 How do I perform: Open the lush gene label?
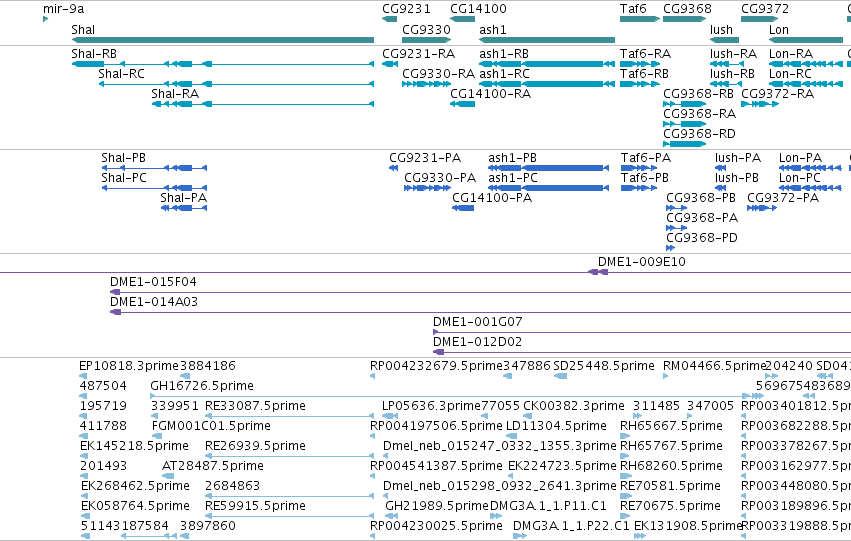721,30
